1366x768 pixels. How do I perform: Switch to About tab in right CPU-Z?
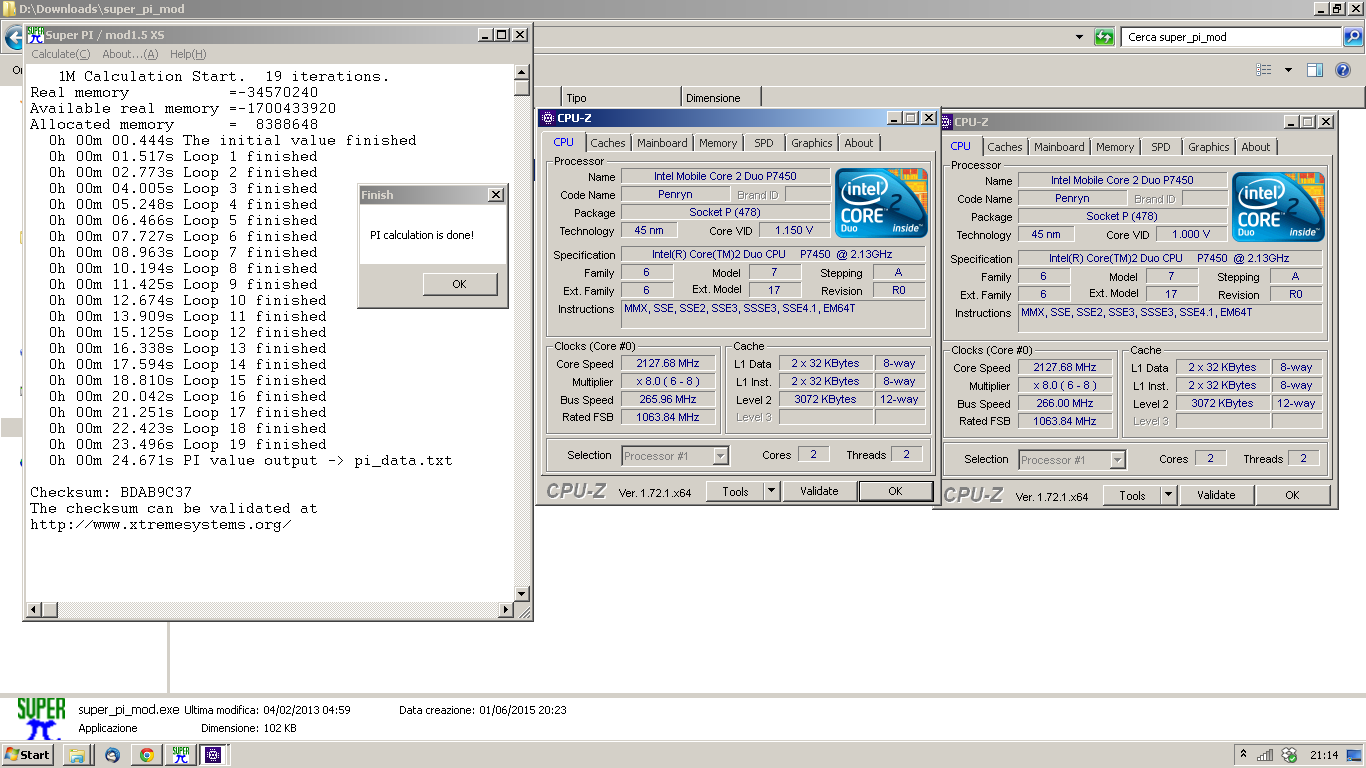[x=1256, y=147]
